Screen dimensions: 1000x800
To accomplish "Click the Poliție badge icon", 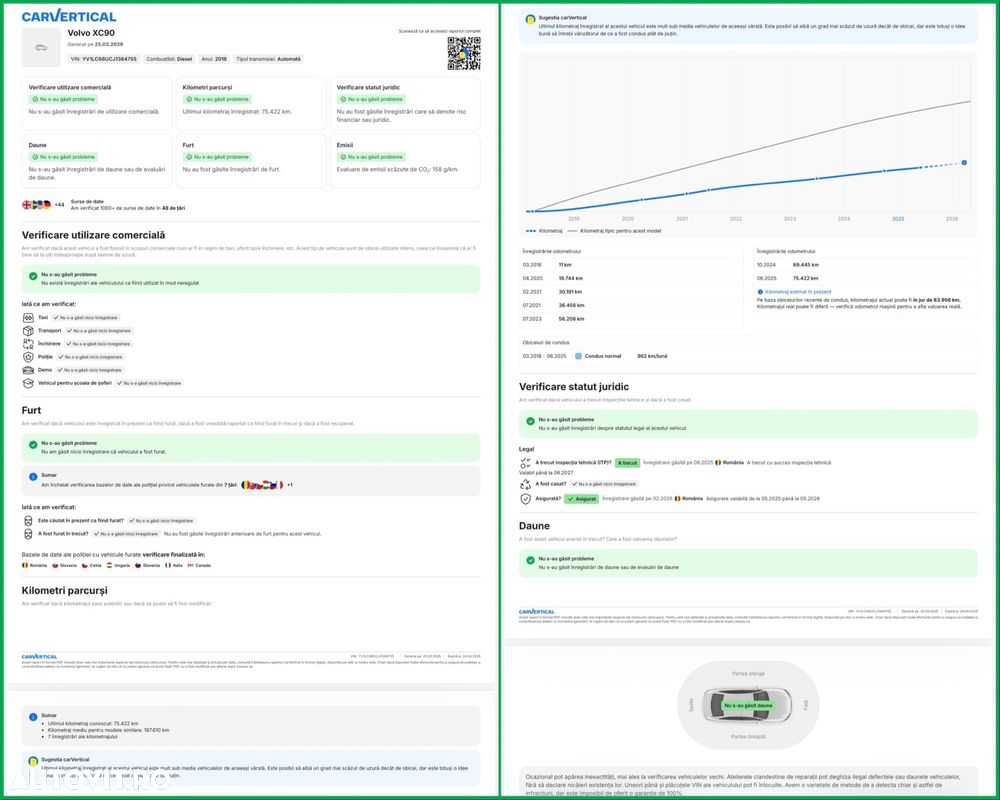I will click(x=28, y=357).
